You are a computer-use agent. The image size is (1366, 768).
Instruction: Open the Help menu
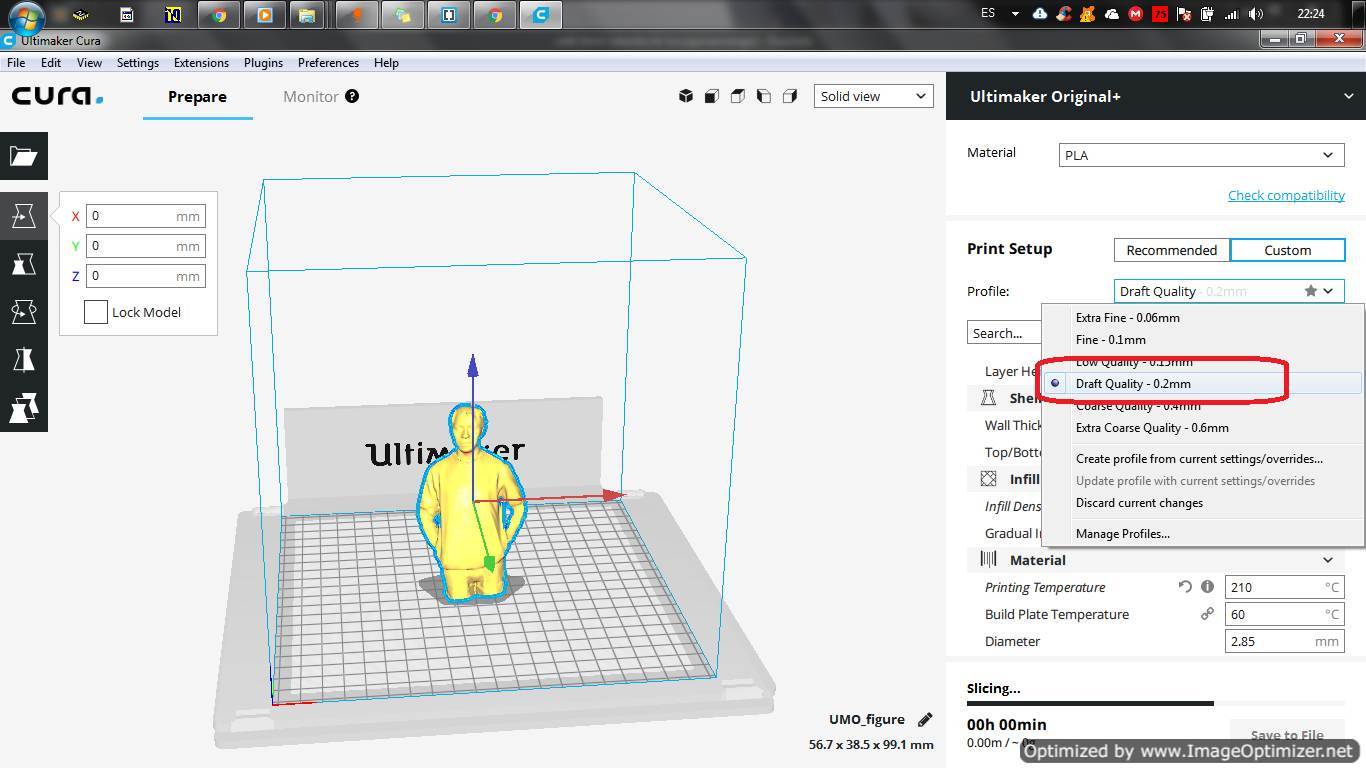click(x=386, y=62)
